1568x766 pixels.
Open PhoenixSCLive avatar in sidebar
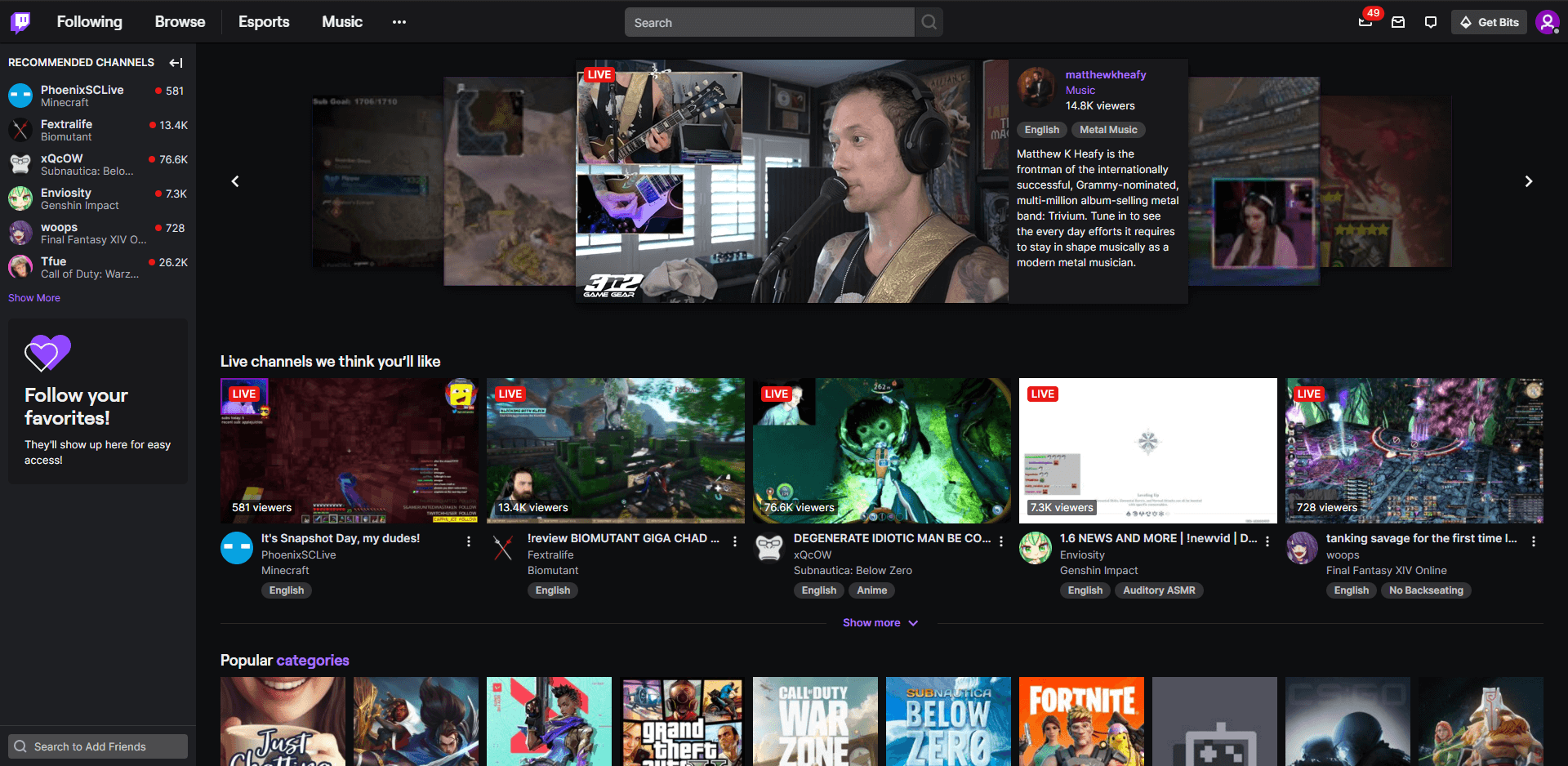(x=20, y=96)
